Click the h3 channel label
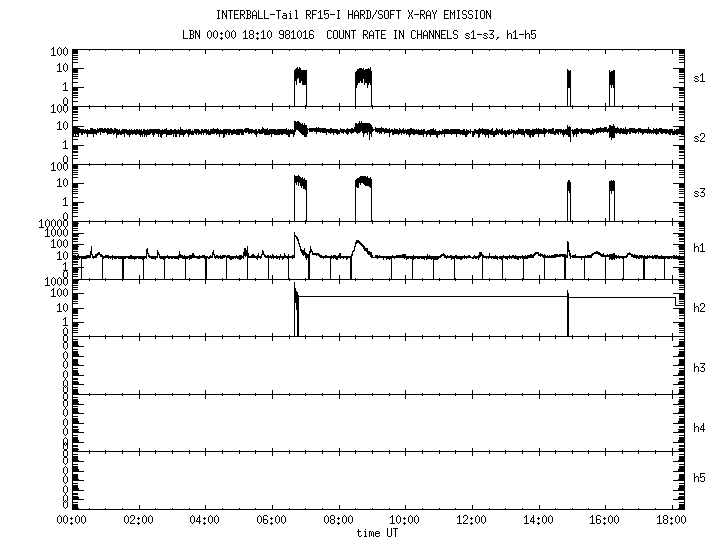Image resolution: width=720 pixels, height=550 pixels. [x=700, y=368]
